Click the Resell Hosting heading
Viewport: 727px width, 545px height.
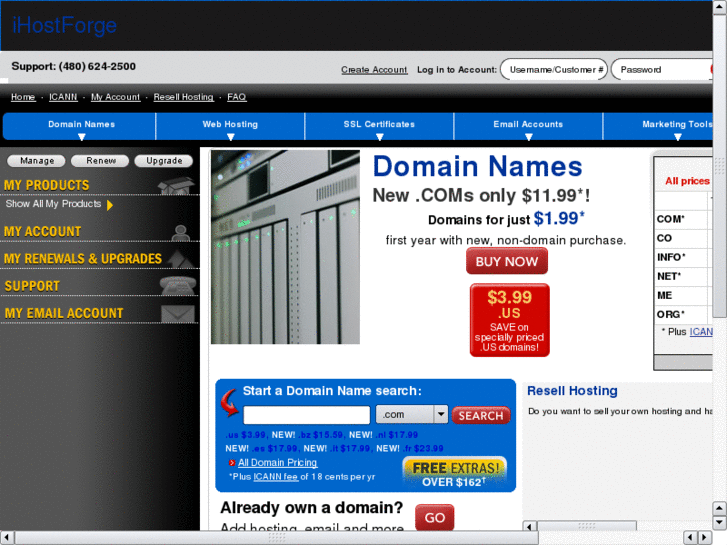572,391
